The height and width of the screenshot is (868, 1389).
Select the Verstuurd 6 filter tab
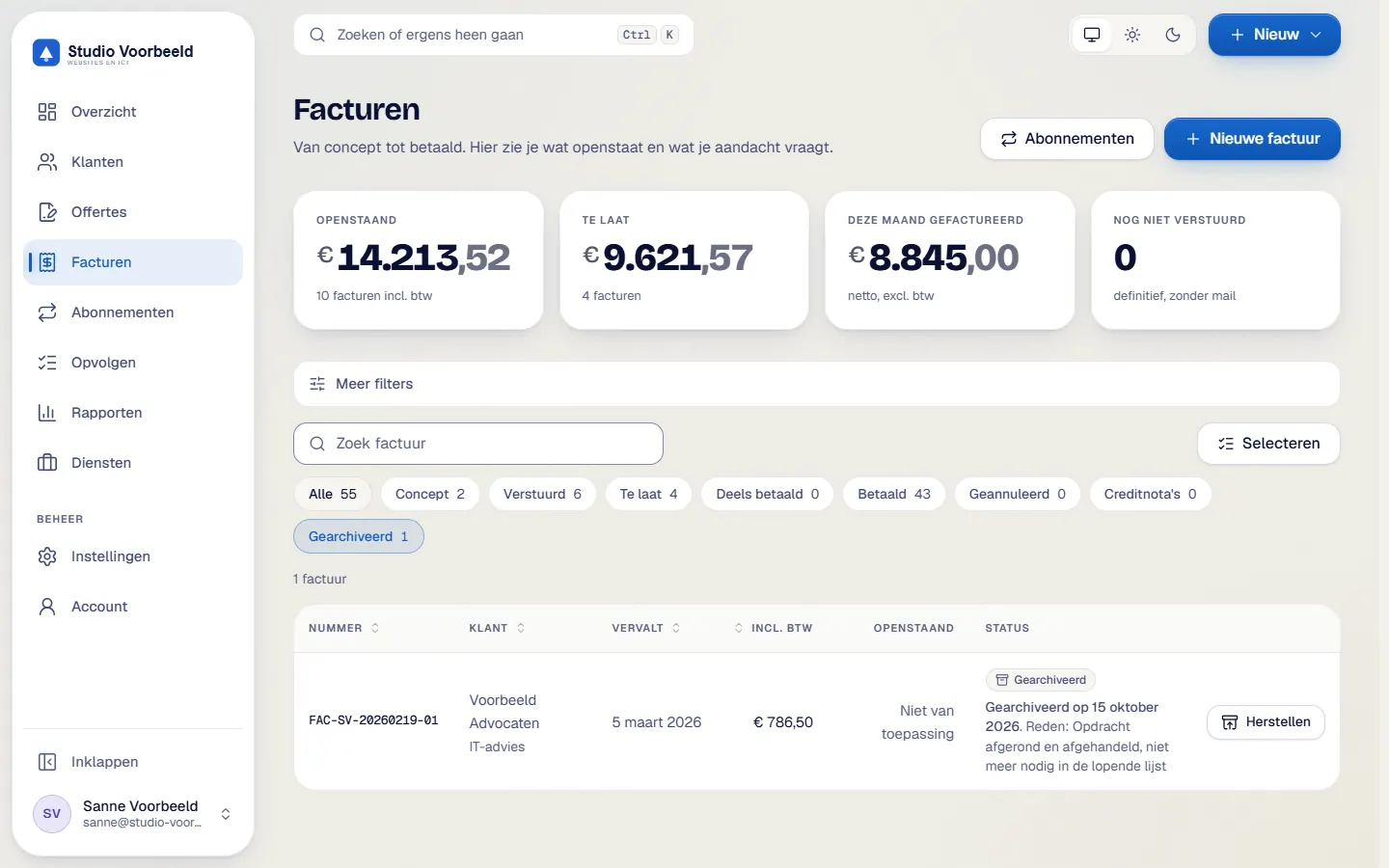[x=542, y=494]
